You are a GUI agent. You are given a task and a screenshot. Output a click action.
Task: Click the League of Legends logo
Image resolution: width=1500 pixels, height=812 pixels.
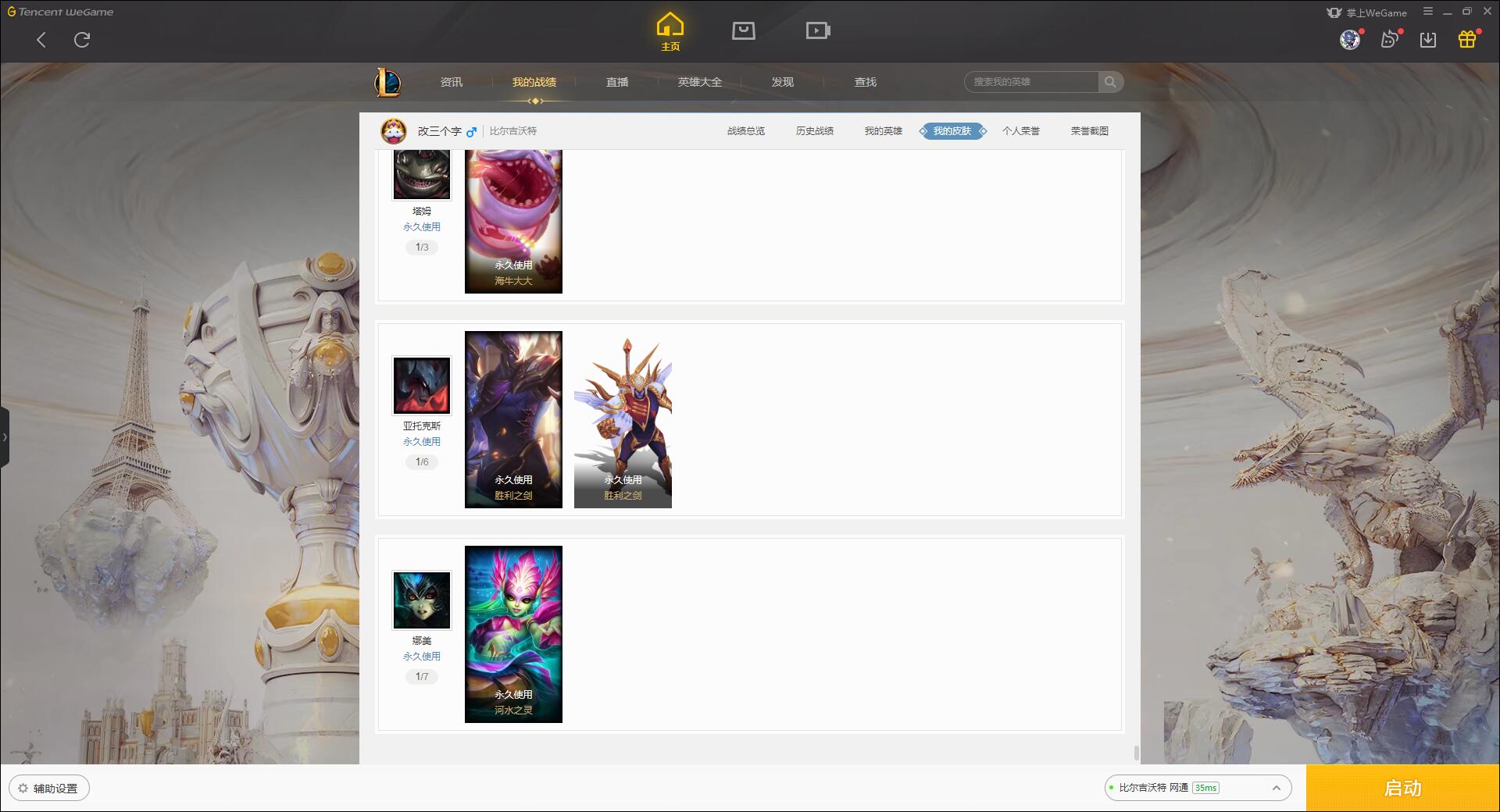387,82
